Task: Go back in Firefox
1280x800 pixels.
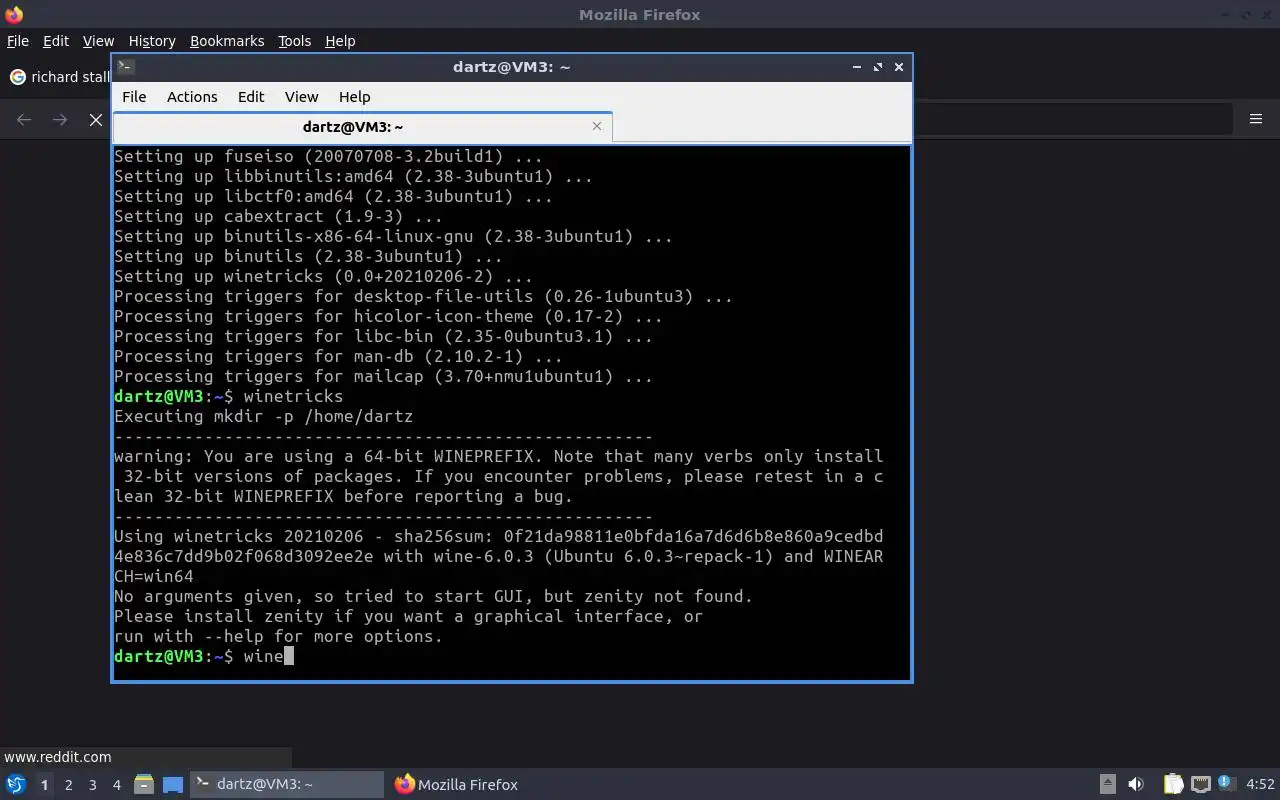Action: (24, 120)
